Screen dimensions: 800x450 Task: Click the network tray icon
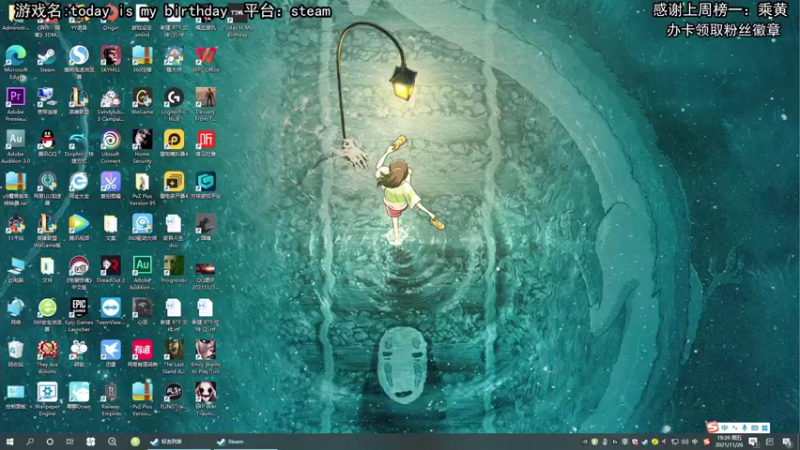coord(675,442)
